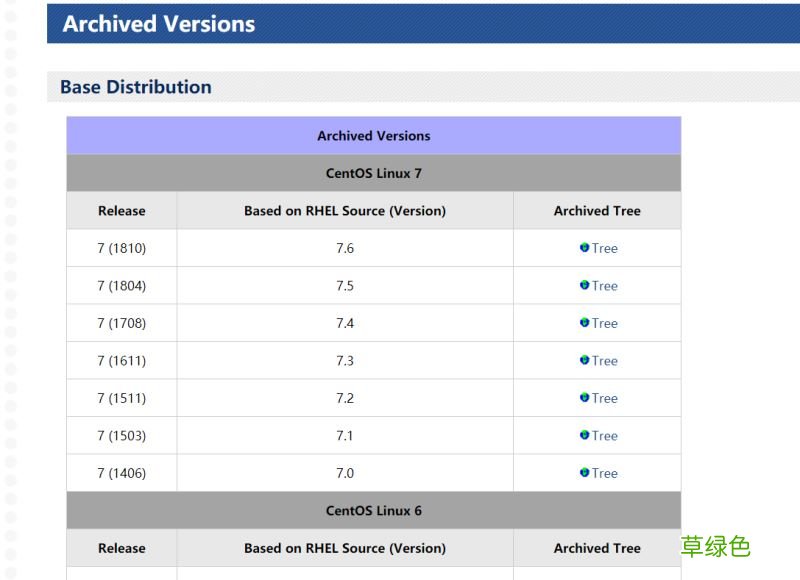
Task: Click the globe icon beside Tree for RHEL 7.2
Action: coord(584,398)
